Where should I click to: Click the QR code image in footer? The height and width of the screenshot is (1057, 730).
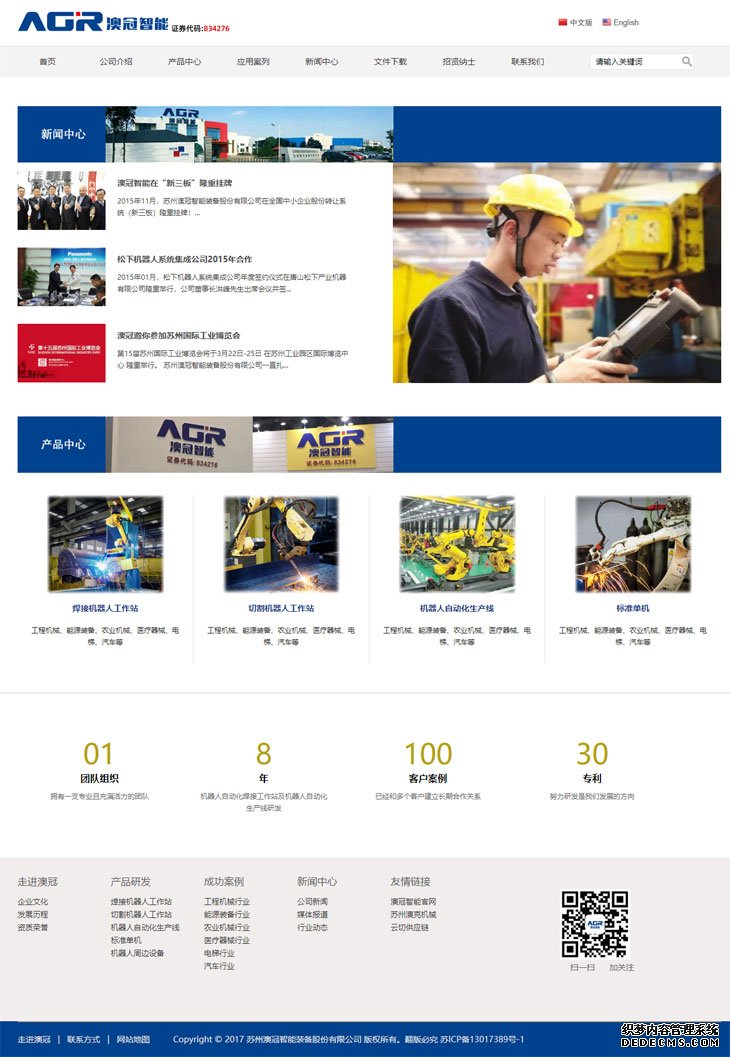594,924
